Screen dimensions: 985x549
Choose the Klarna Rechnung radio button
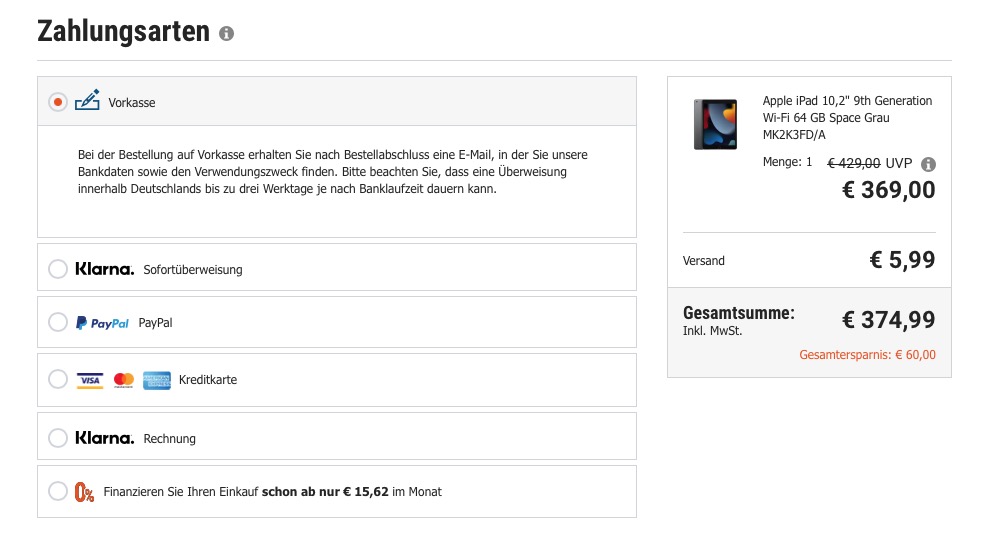click(x=58, y=438)
